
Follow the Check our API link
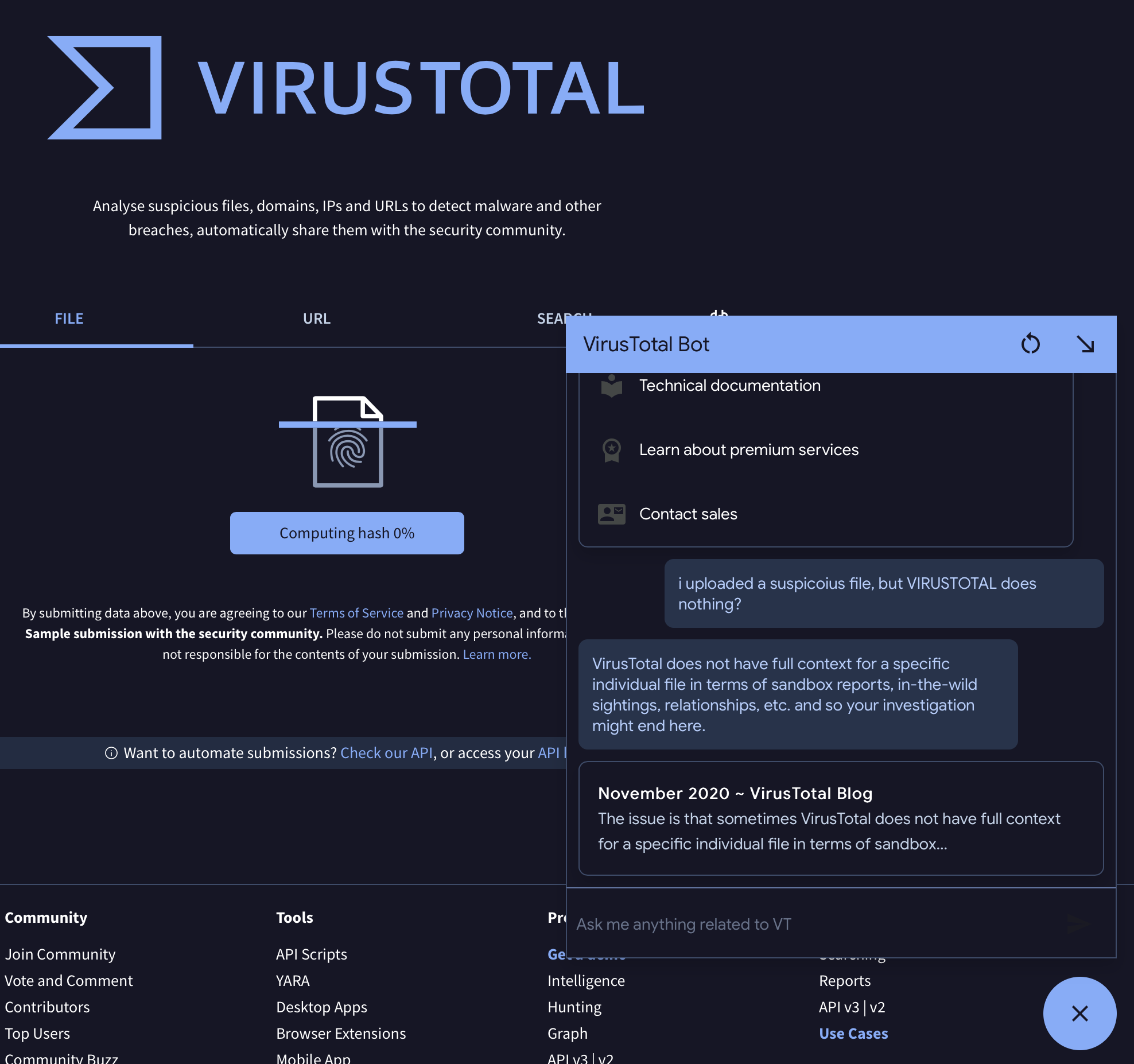(x=386, y=753)
